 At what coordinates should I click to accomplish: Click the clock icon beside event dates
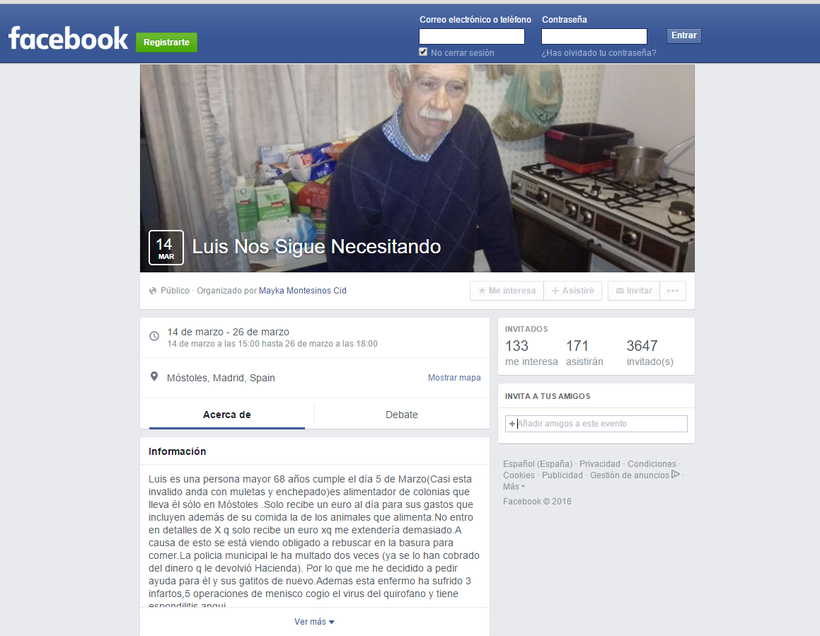(x=154, y=336)
